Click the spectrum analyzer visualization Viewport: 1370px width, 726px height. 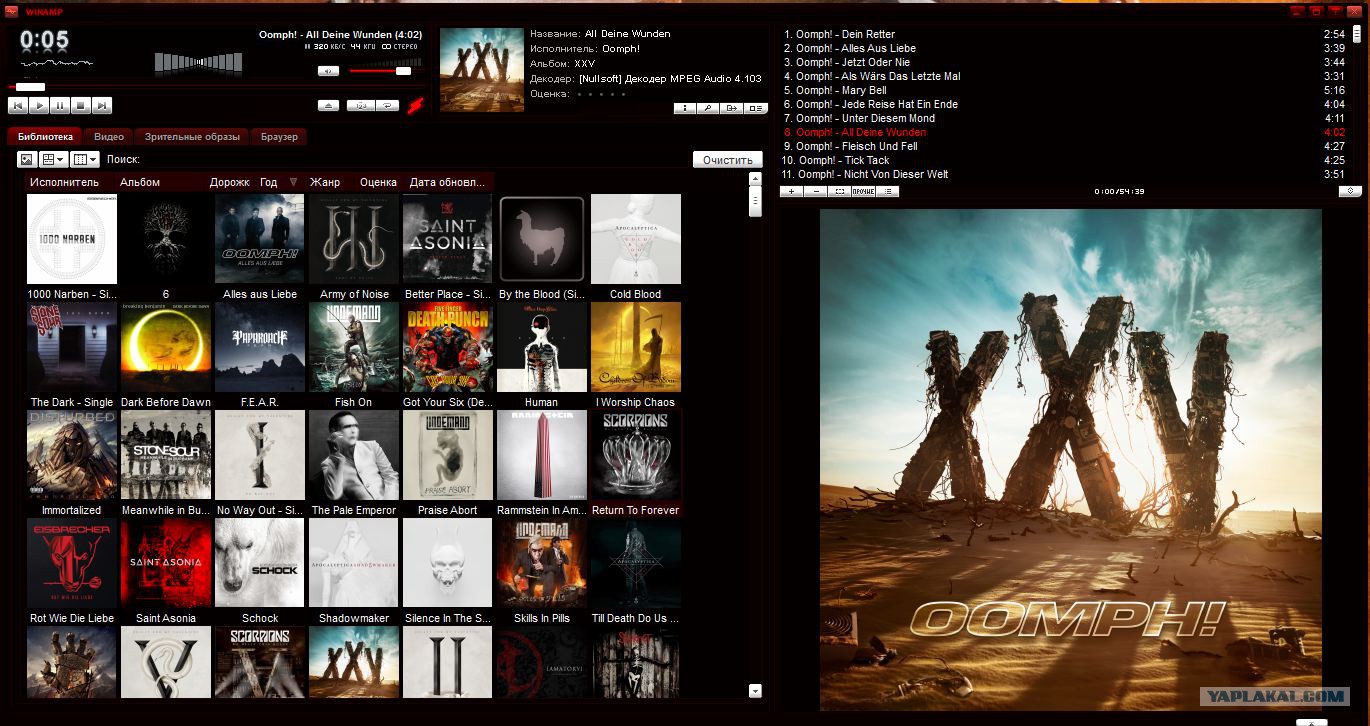pos(198,63)
